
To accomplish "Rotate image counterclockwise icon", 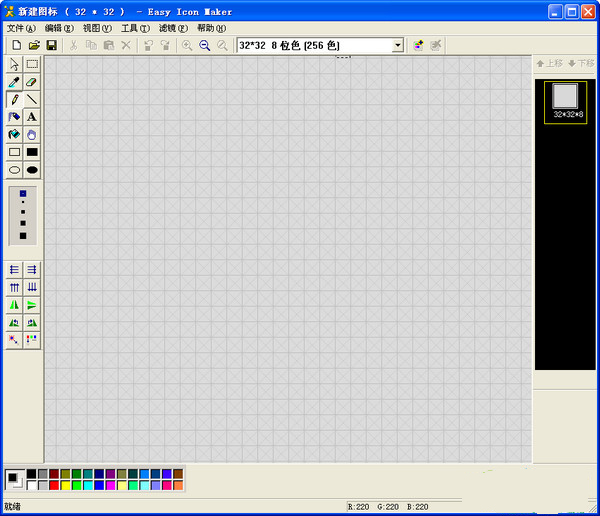I will [15, 323].
